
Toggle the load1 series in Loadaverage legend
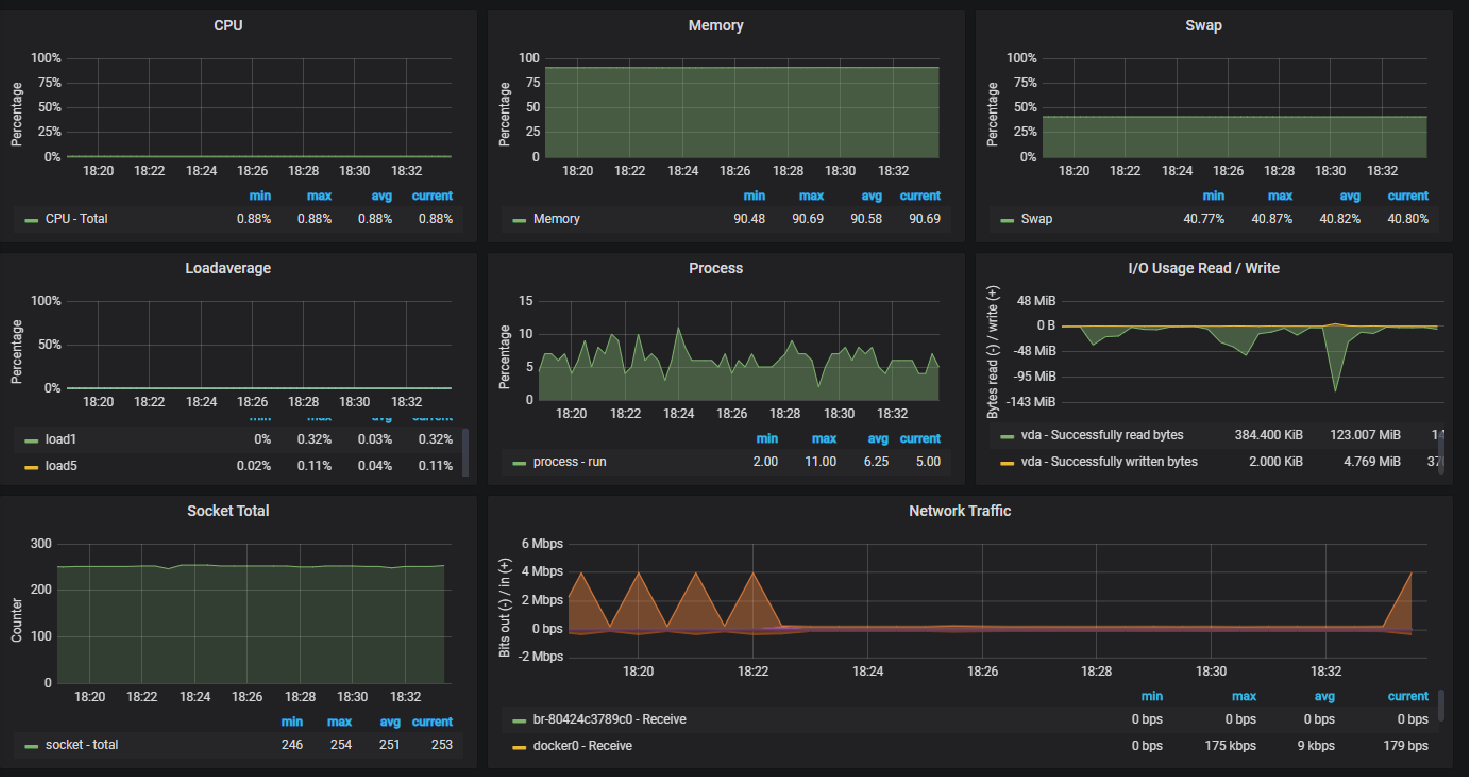[61, 439]
